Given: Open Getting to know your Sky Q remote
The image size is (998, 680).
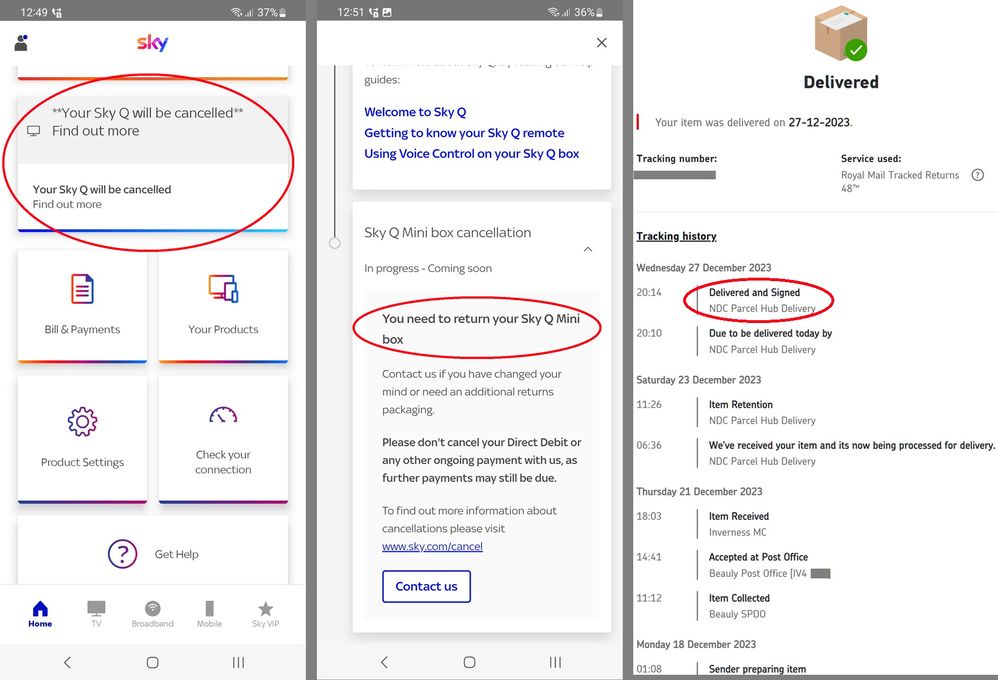Looking at the screenshot, I should pyautogui.click(x=464, y=133).
